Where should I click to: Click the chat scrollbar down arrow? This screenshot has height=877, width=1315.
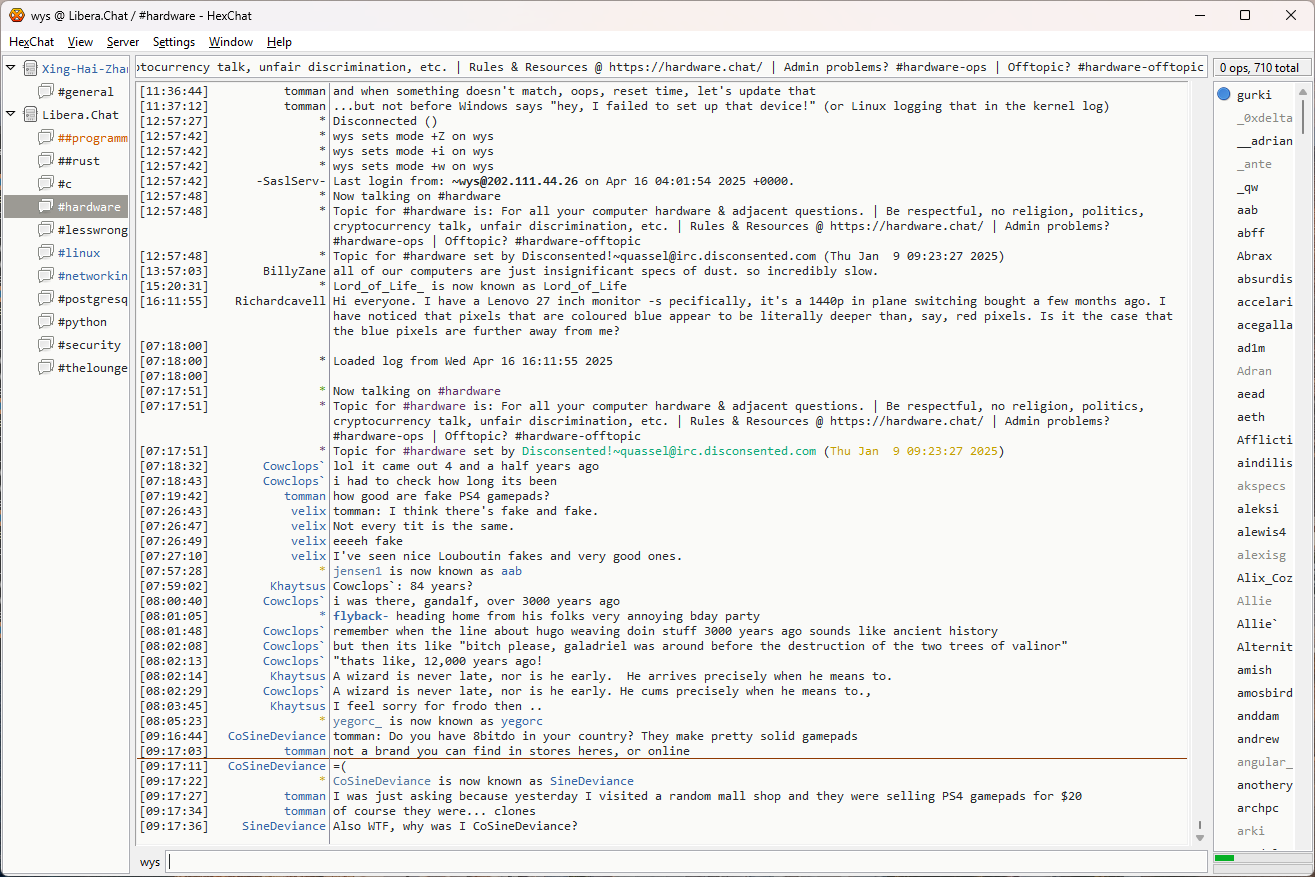1200,836
